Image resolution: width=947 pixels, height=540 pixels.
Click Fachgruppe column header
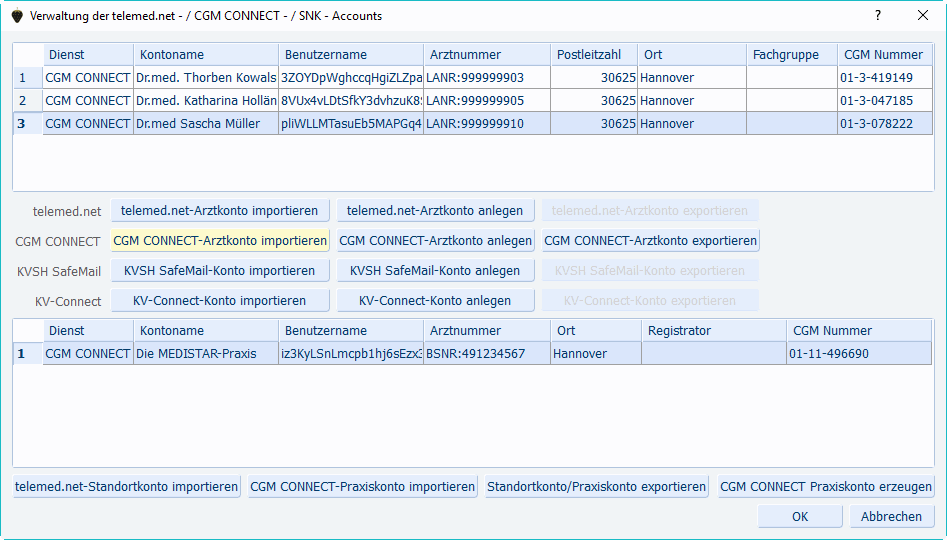click(792, 54)
